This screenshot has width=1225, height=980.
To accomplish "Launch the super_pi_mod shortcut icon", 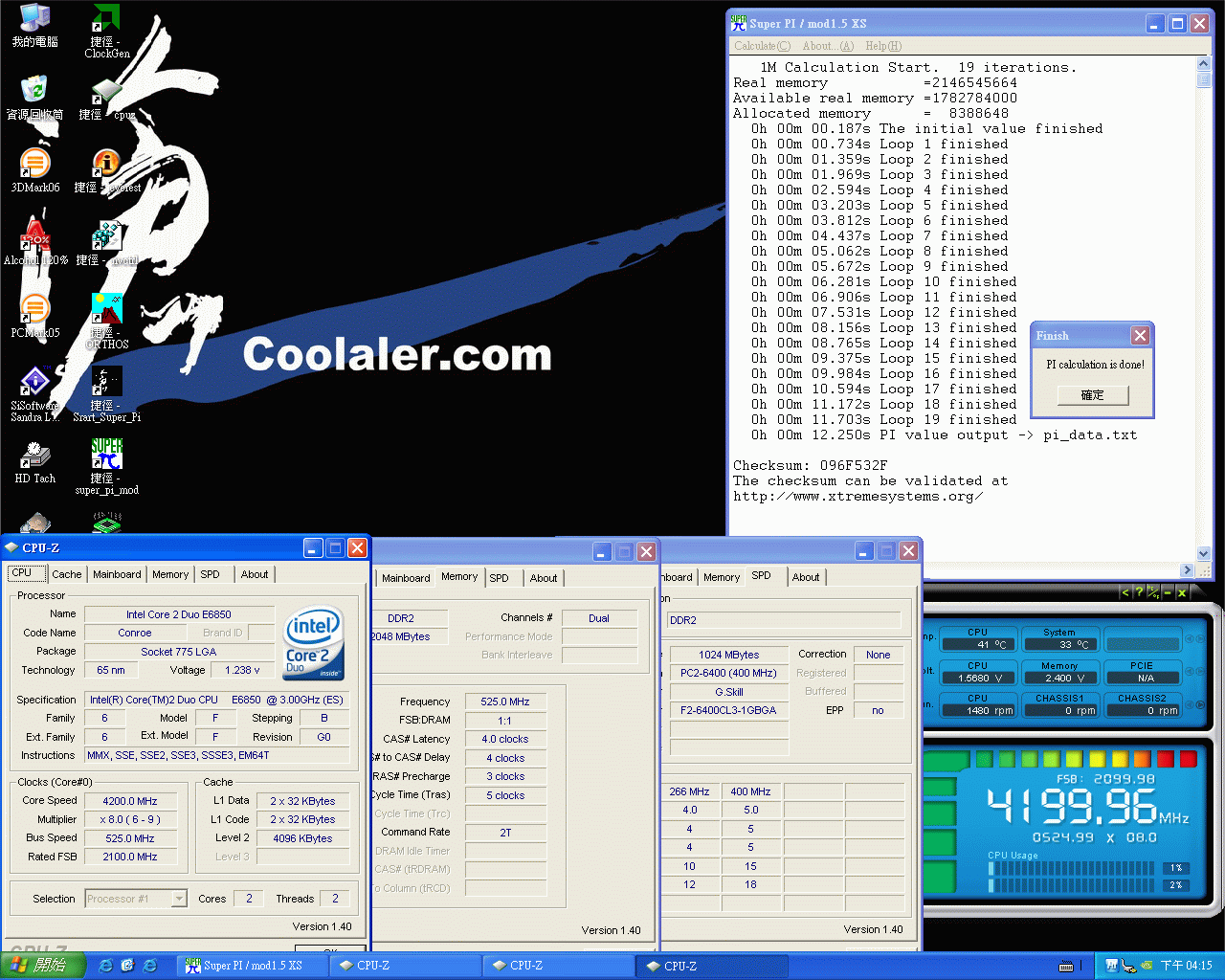I will coord(106,467).
